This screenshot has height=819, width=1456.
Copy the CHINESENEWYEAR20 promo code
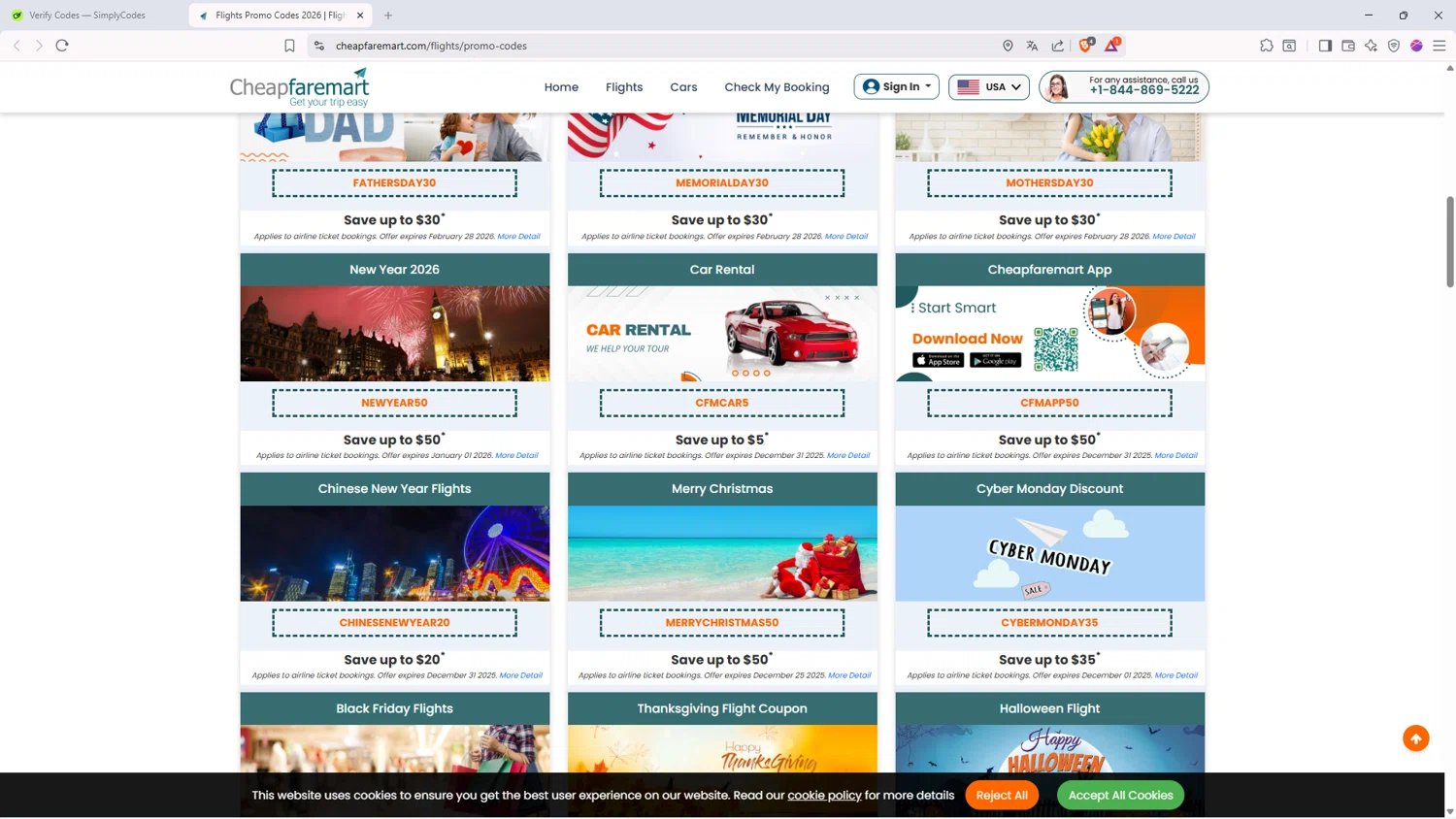point(394,623)
